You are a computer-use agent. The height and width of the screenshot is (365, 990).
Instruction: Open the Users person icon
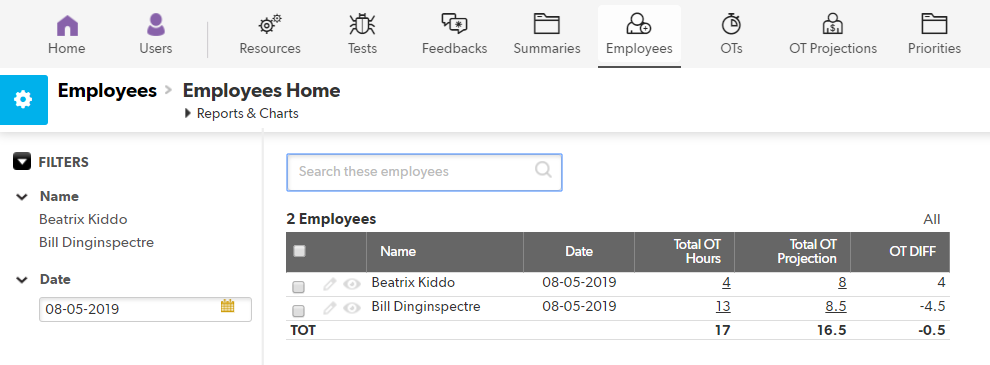pos(155,25)
